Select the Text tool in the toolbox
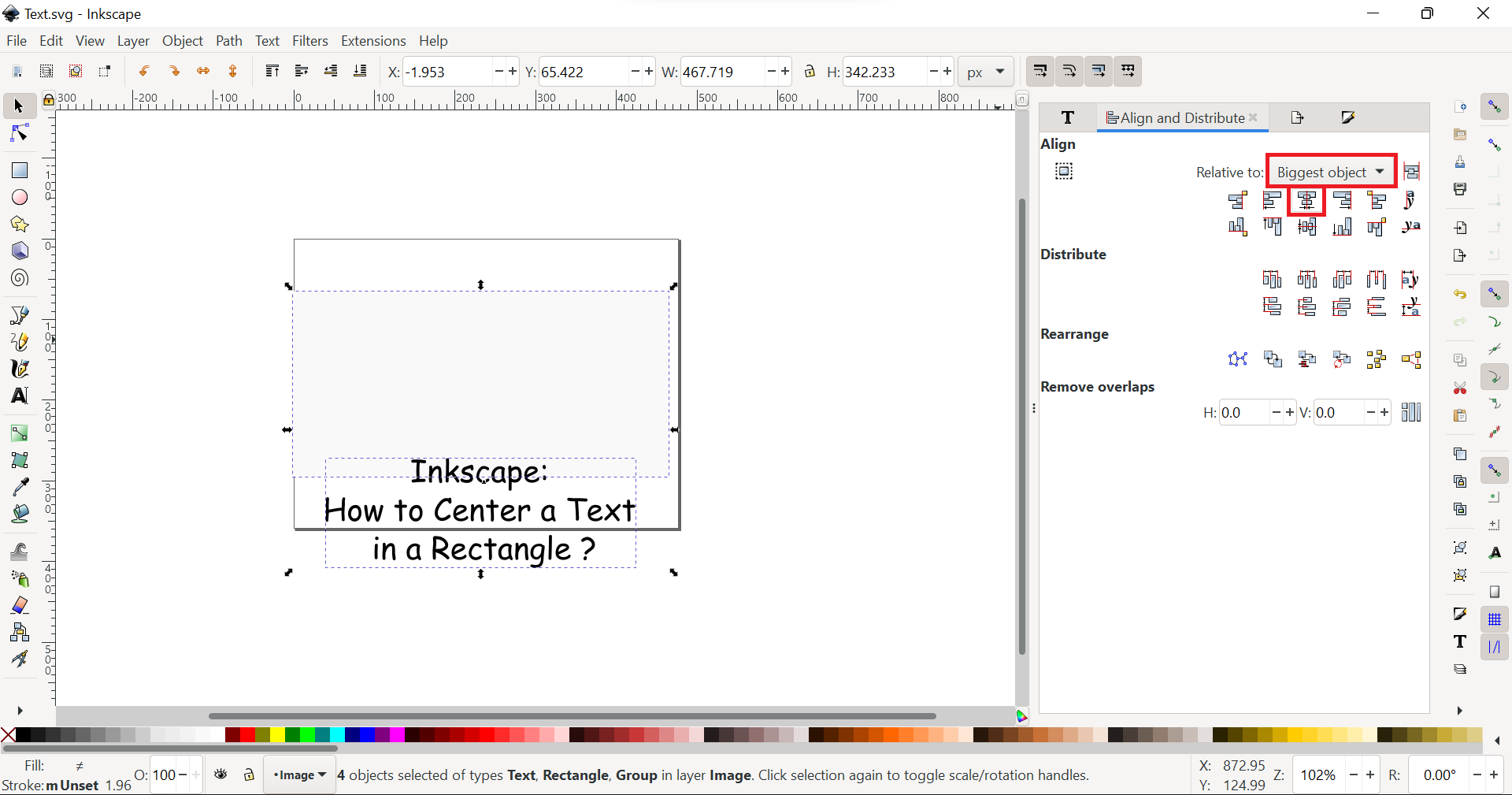Viewport: 1512px width, 795px height. (19, 396)
